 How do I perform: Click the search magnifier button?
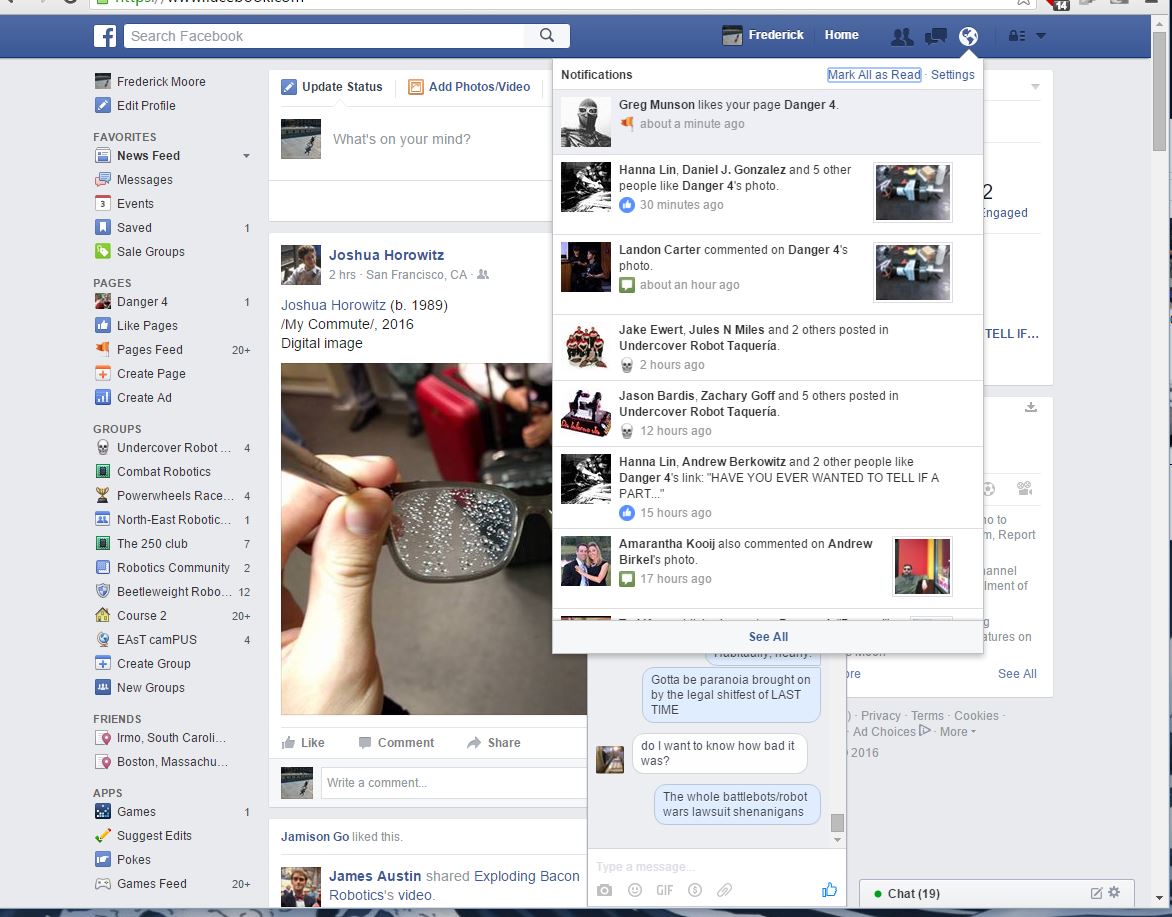(547, 36)
